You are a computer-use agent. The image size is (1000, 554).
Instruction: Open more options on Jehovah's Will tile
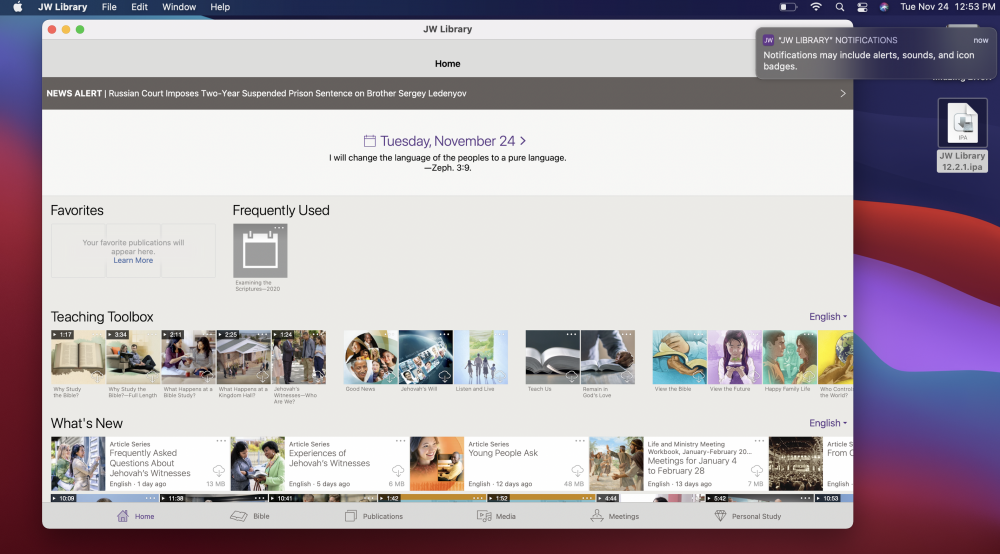(x=445, y=334)
